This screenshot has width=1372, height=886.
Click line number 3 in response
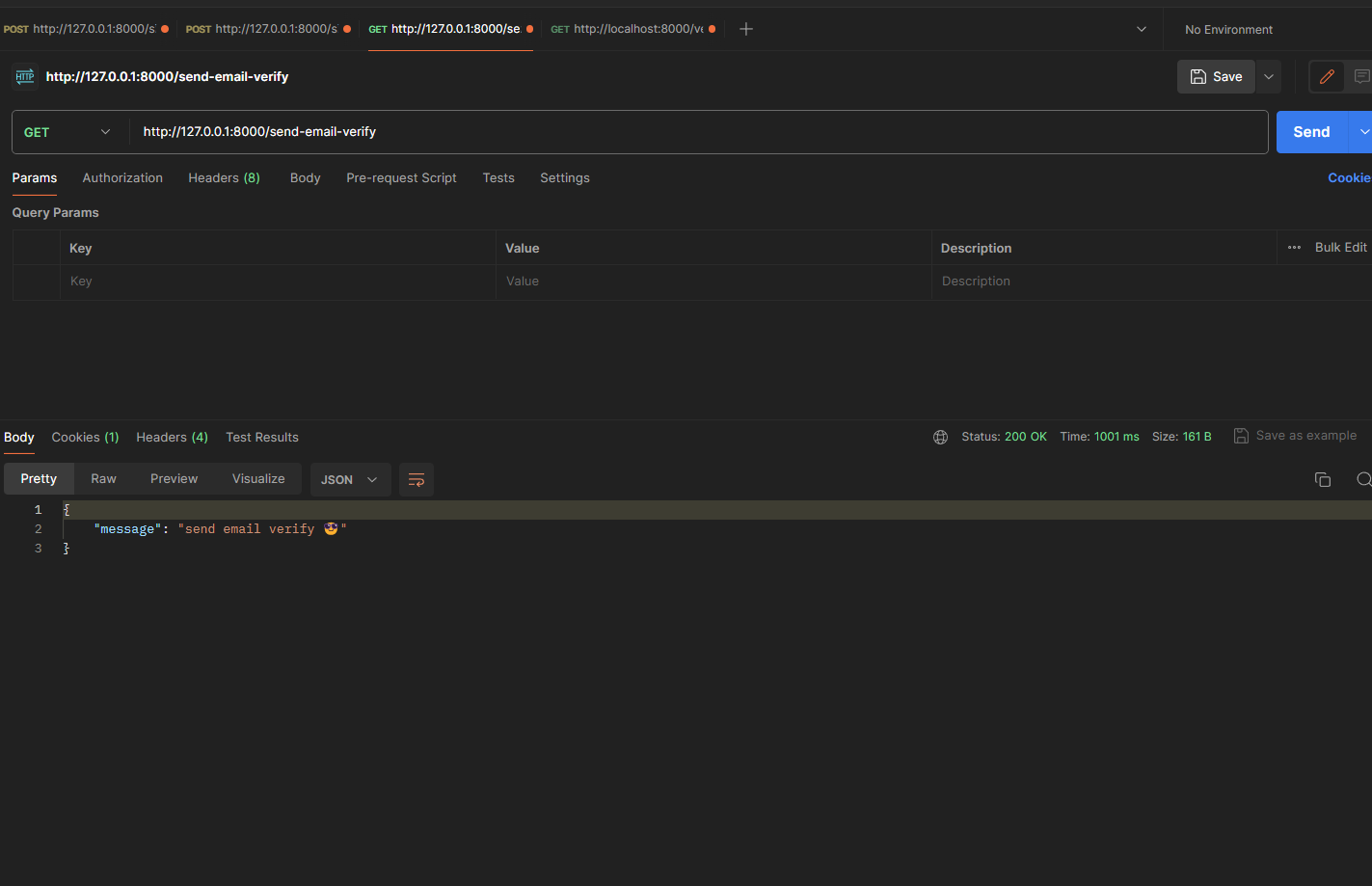(x=39, y=549)
